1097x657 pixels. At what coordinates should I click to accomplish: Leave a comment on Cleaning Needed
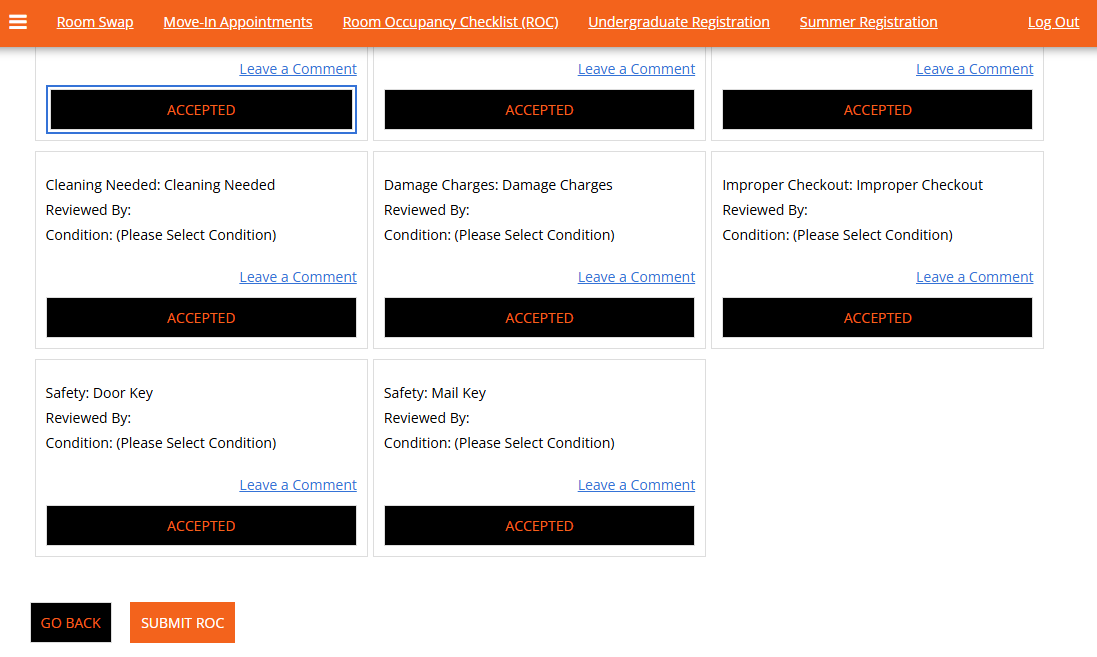[298, 277]
